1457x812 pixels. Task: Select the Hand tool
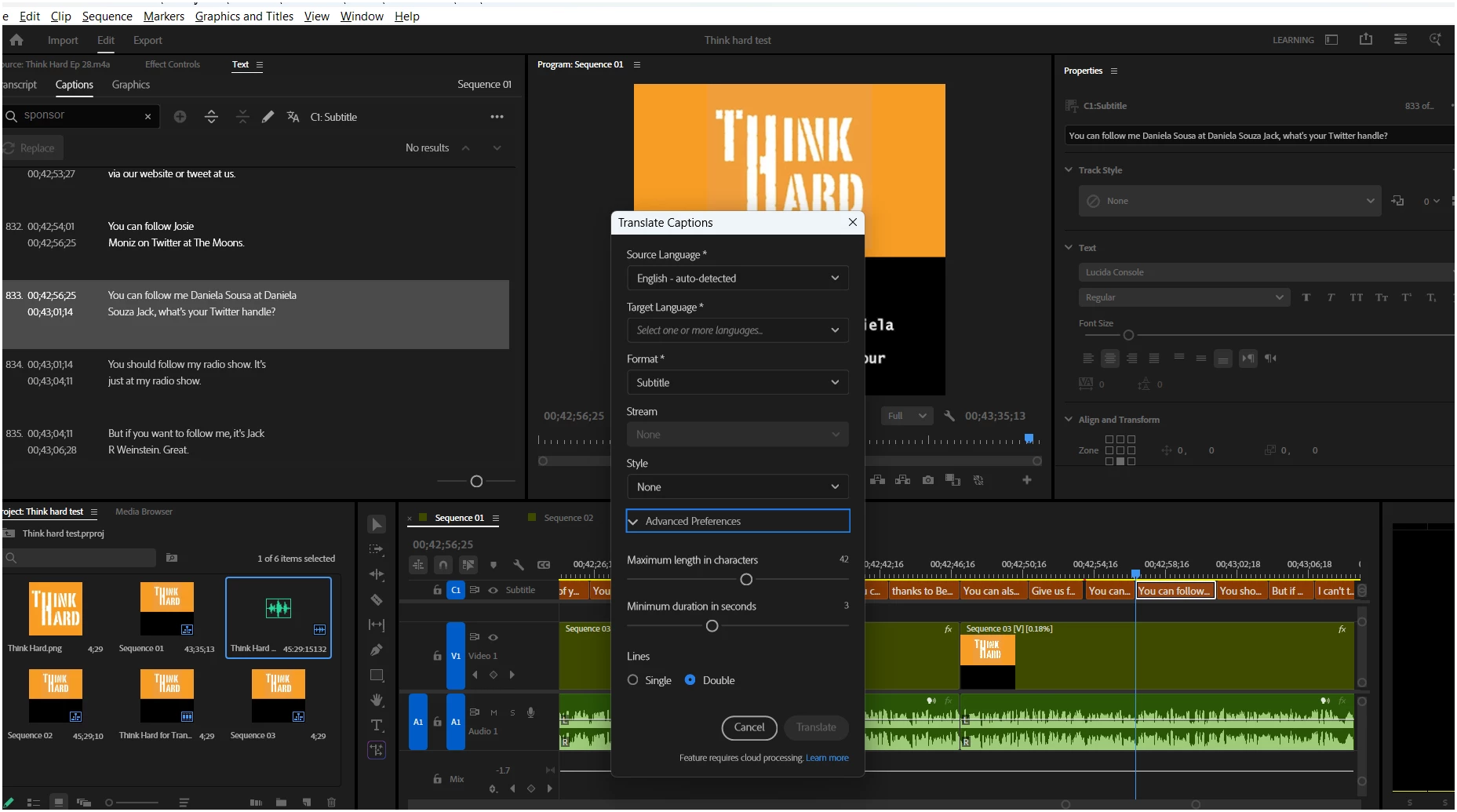[377, 700]
